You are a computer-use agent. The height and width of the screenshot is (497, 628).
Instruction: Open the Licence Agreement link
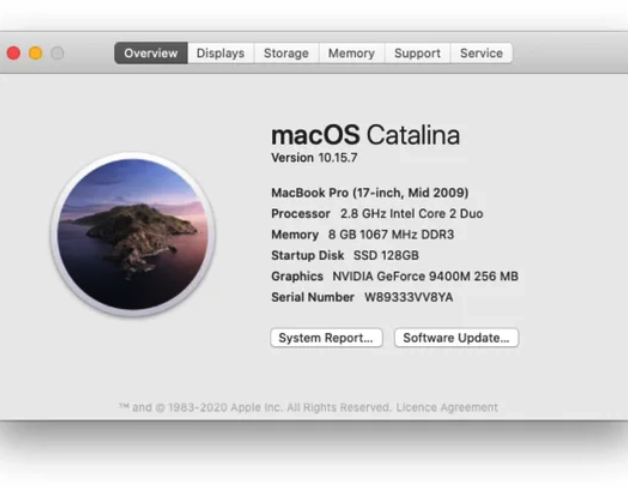[x=447, y=407]
